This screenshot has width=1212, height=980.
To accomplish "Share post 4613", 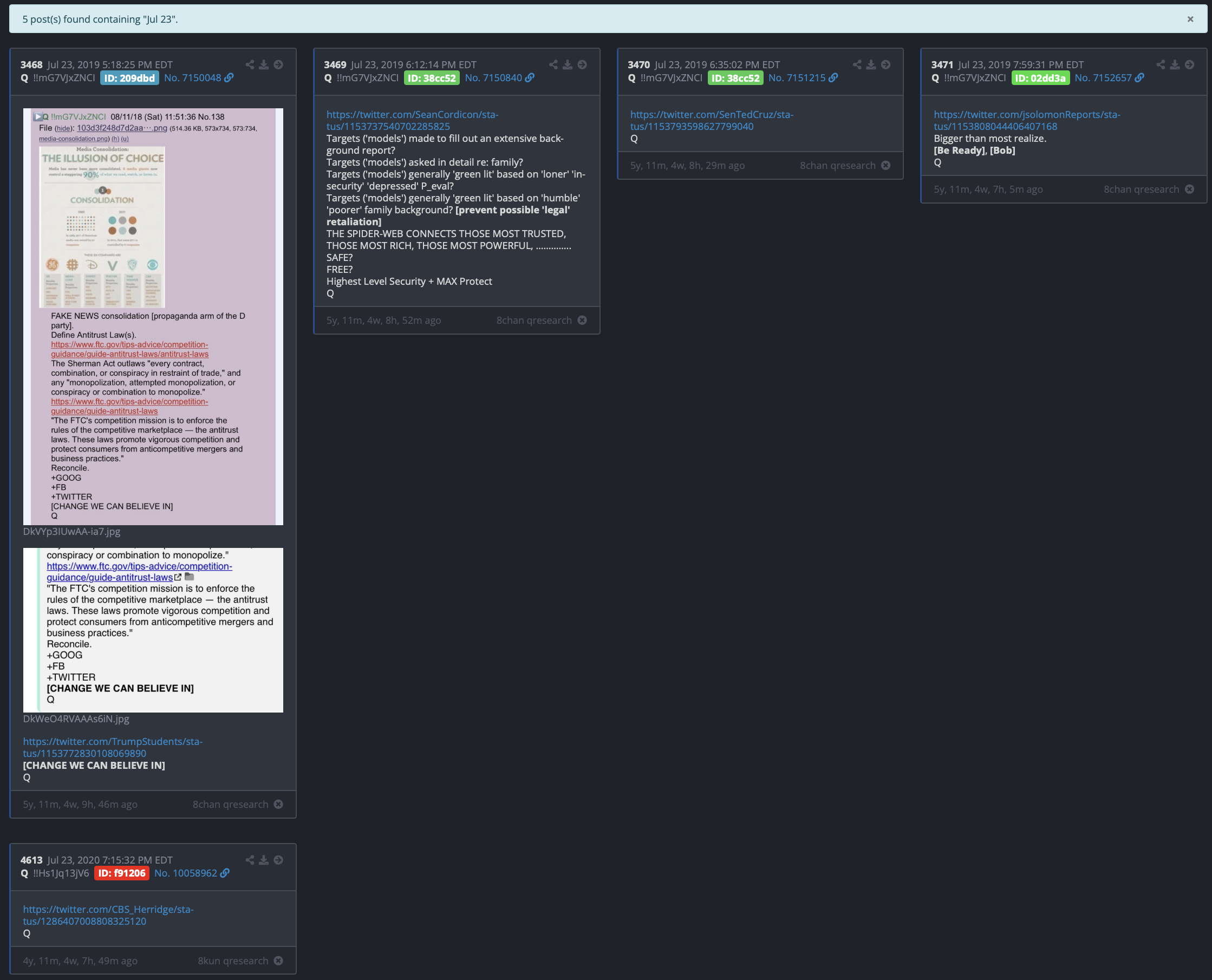I will pos(250,860).
